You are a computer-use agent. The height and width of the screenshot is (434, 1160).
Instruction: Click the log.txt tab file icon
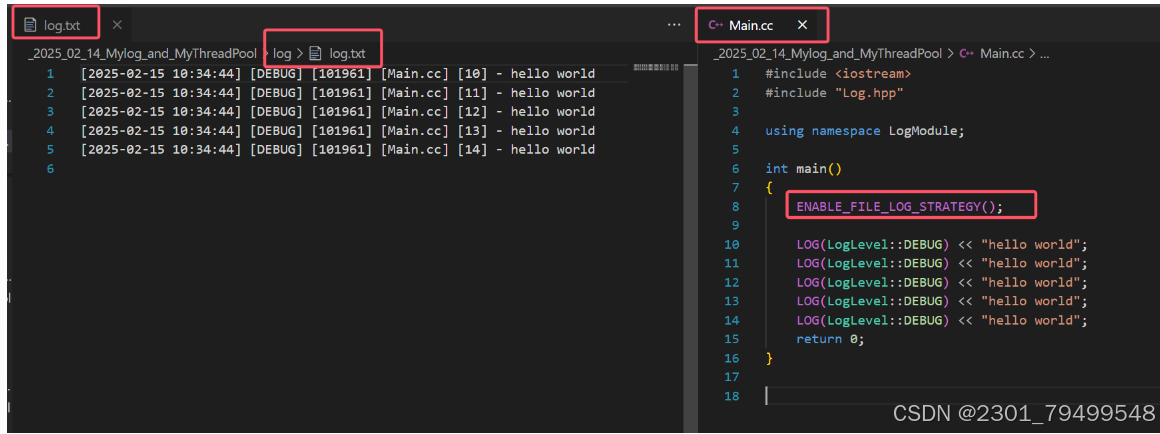coord(30,25)
